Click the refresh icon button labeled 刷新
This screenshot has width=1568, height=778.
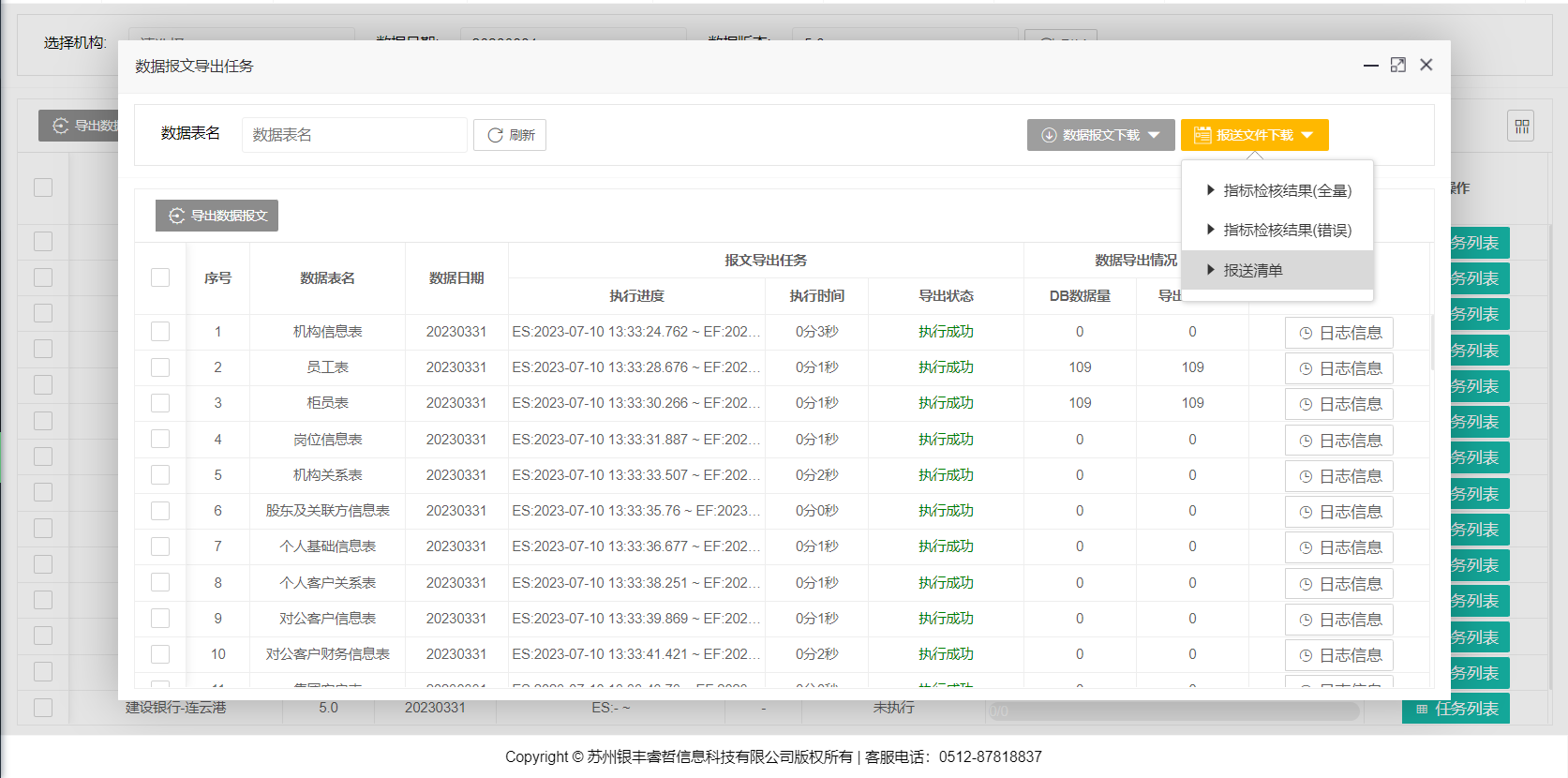coord(509,135)
